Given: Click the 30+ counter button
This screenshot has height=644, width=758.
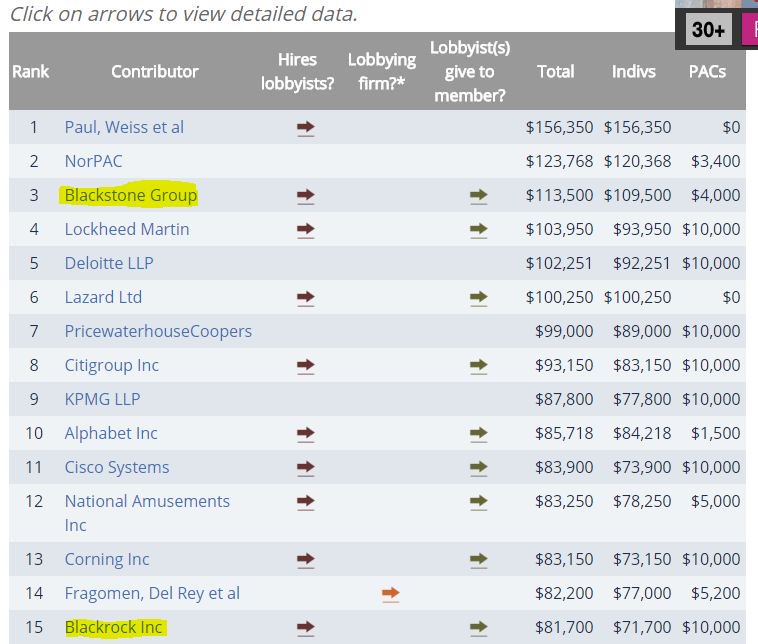Looking at the screenshot, I should (x=708, y=29).
